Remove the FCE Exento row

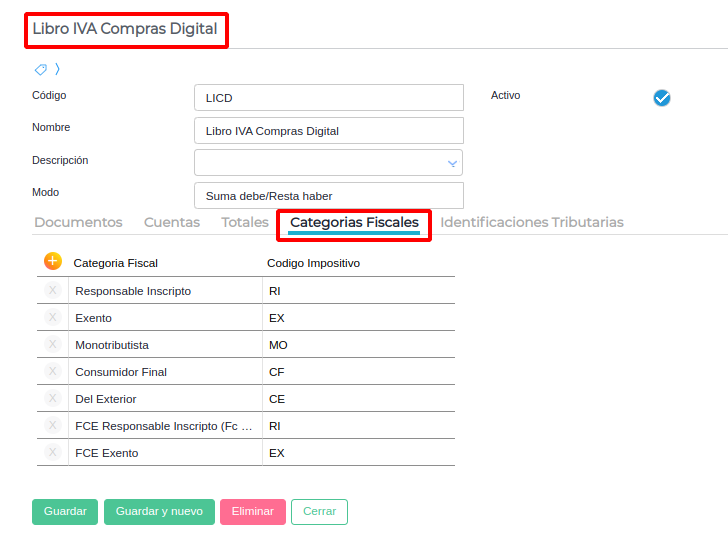[53, 453]
